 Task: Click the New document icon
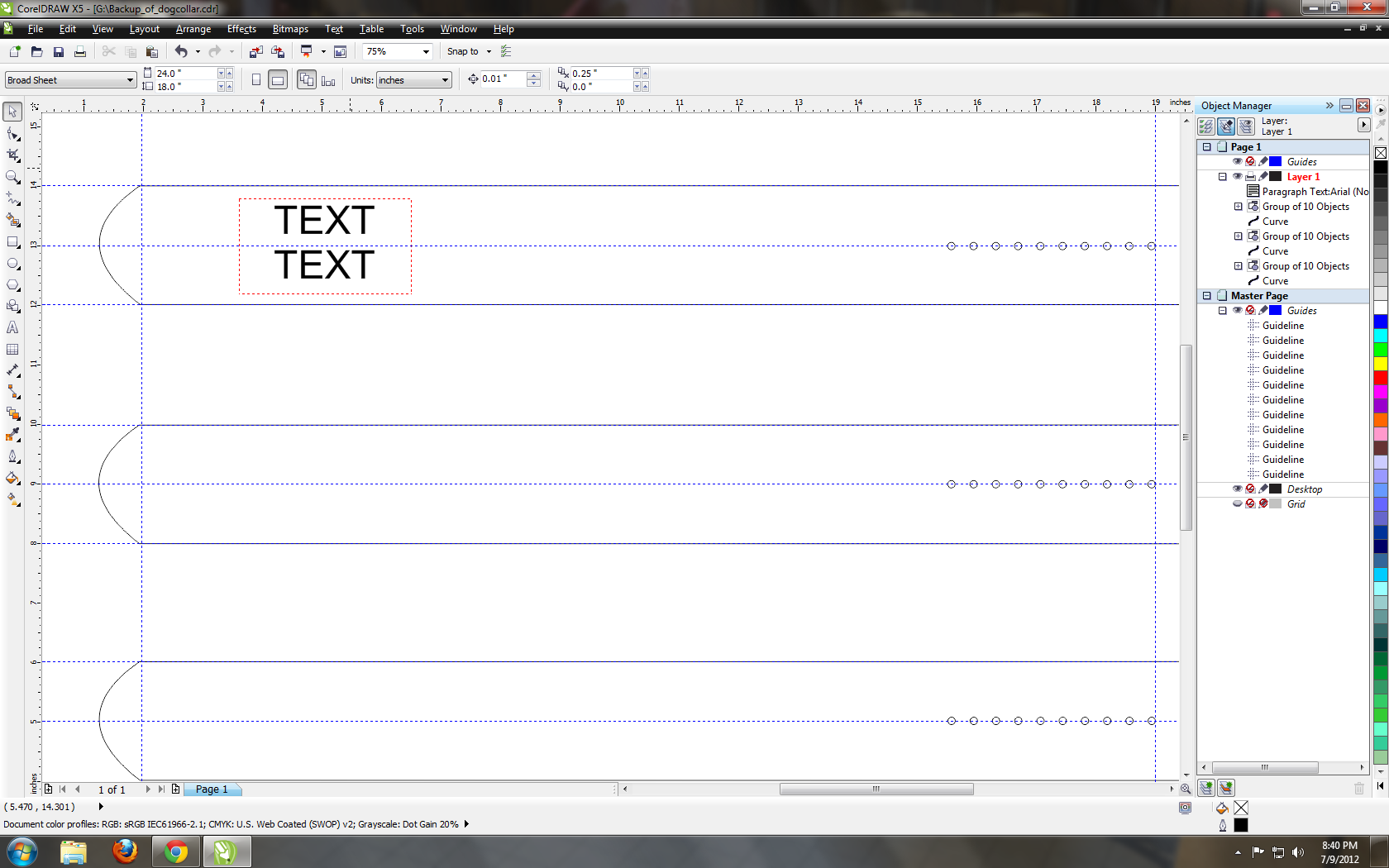click(x=14, y=51)
